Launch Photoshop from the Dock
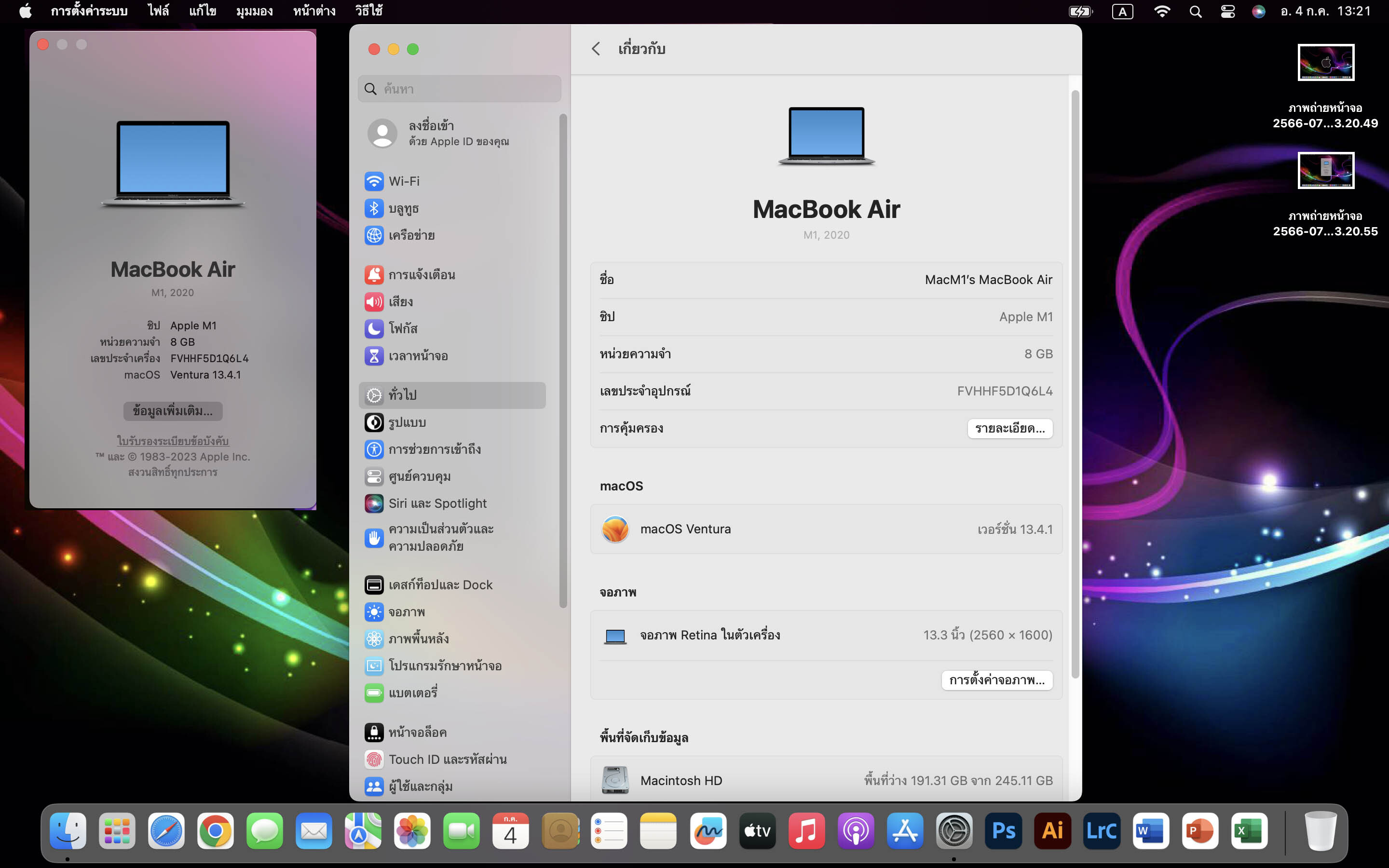The height and width of the screenshot is (868, 1389). [x=1003, y=831]
